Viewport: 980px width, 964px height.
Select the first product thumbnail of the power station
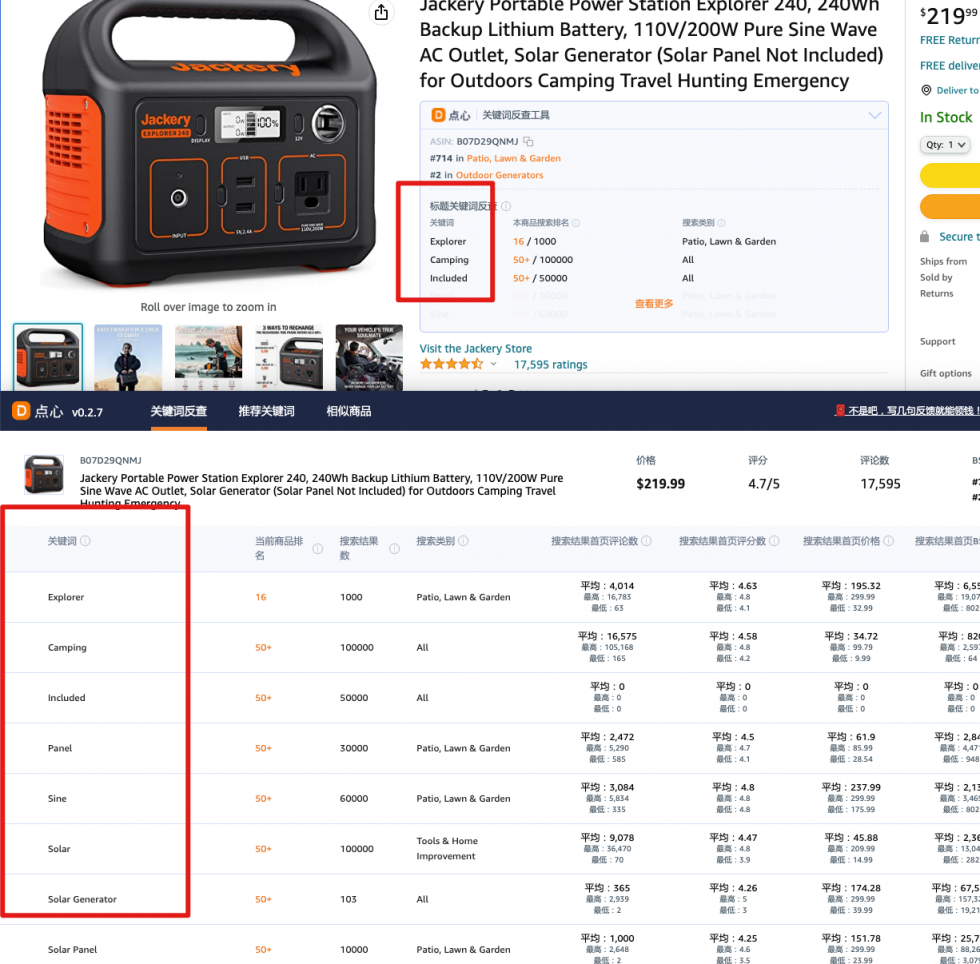(48, 357)
